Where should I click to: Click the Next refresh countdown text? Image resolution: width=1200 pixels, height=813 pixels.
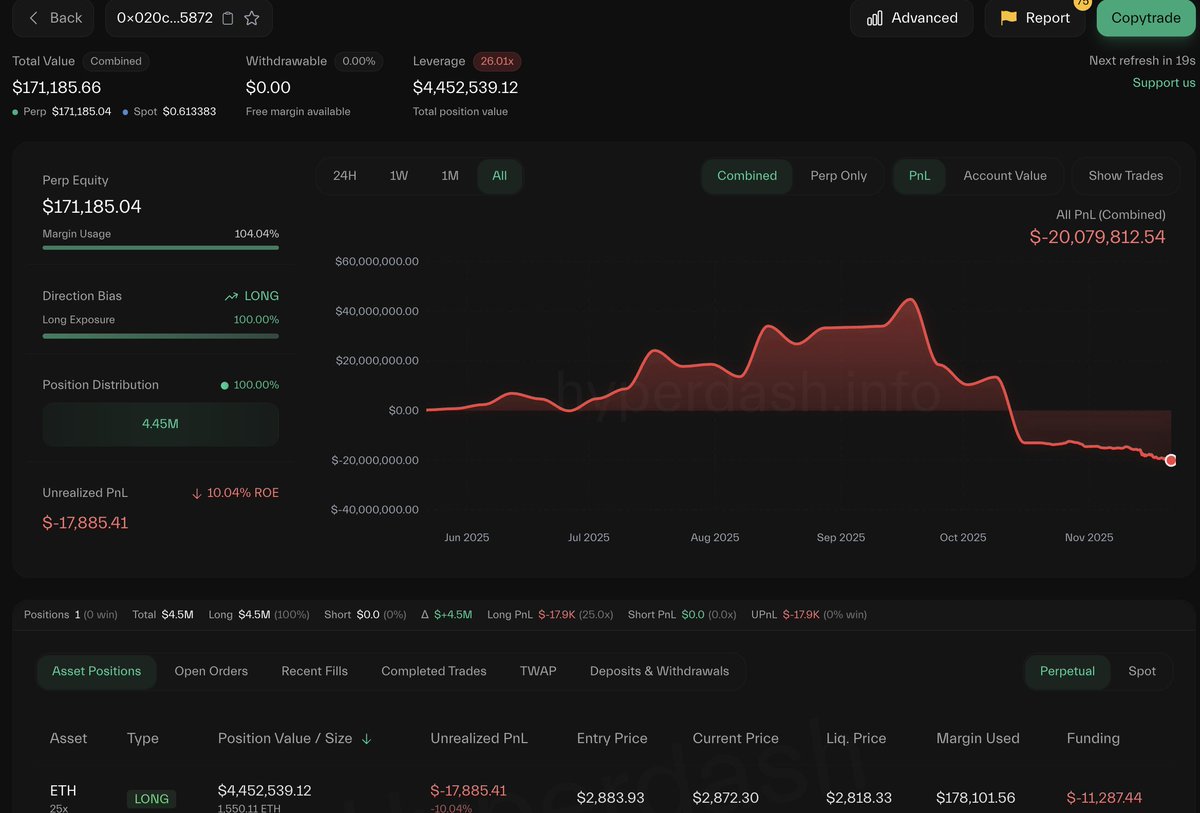(1142, 61)
